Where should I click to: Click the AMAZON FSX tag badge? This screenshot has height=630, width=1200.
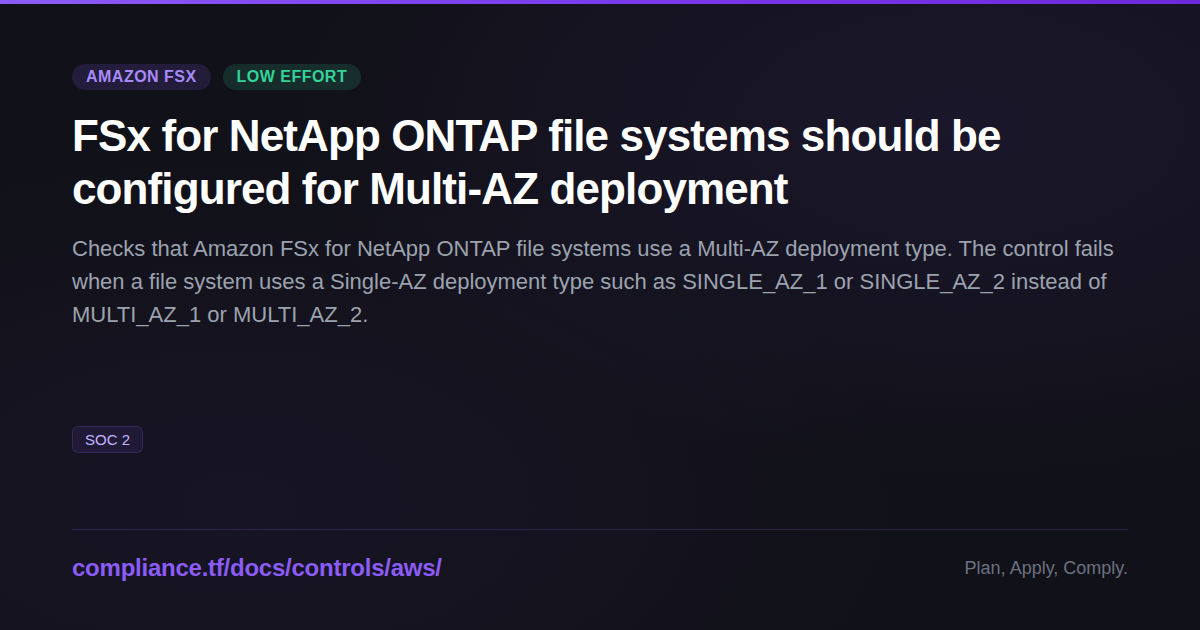coord(141,77)
